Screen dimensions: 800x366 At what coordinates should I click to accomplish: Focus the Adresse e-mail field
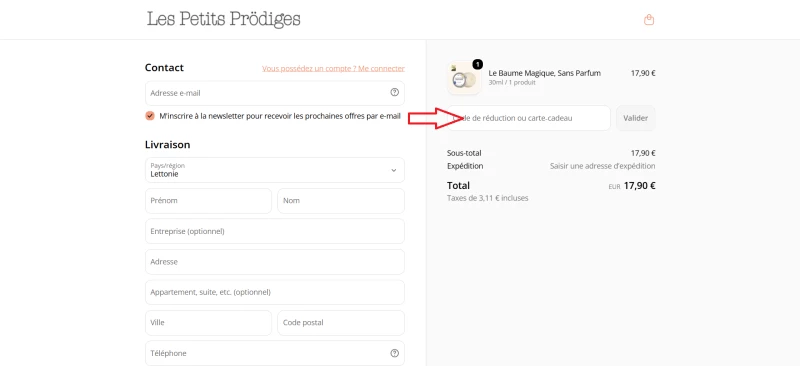274,93
